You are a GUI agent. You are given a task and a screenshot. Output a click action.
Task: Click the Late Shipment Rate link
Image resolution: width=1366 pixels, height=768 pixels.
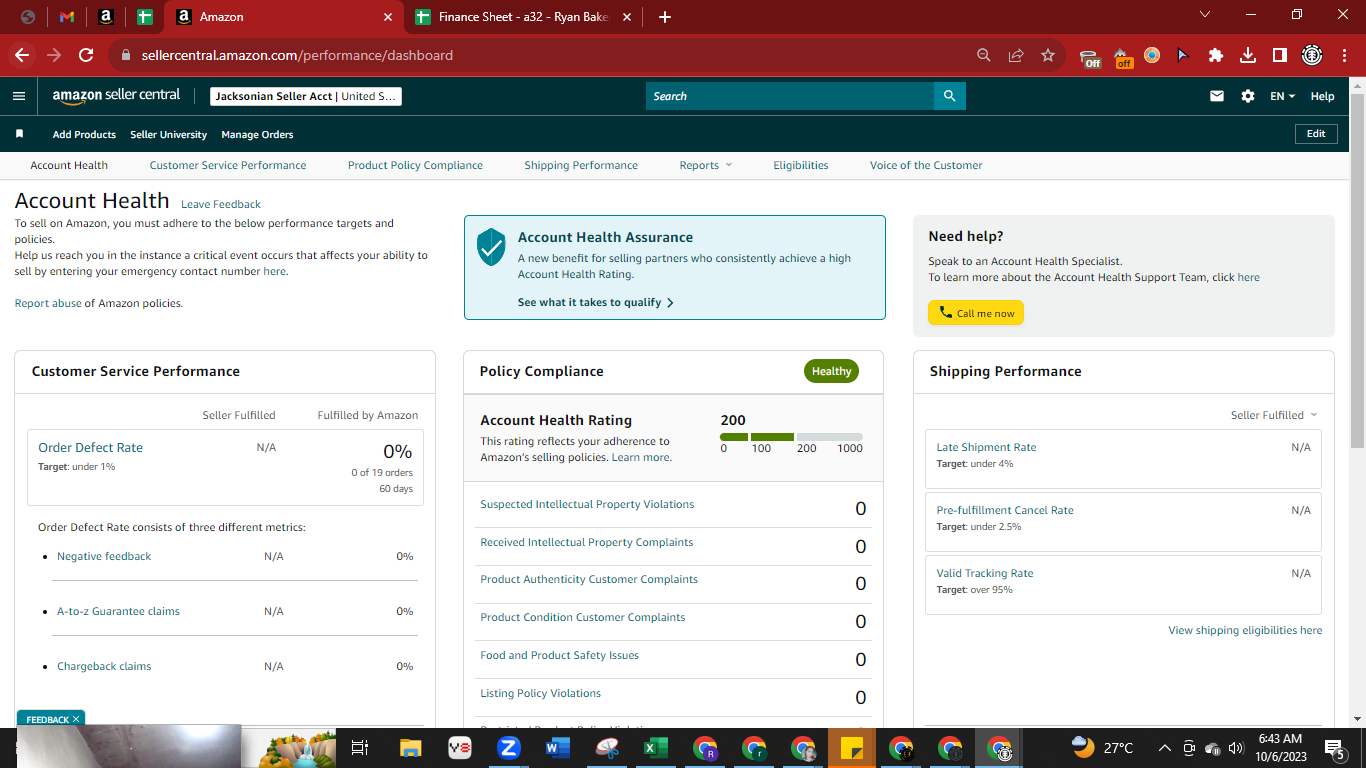tap(986, 447)
